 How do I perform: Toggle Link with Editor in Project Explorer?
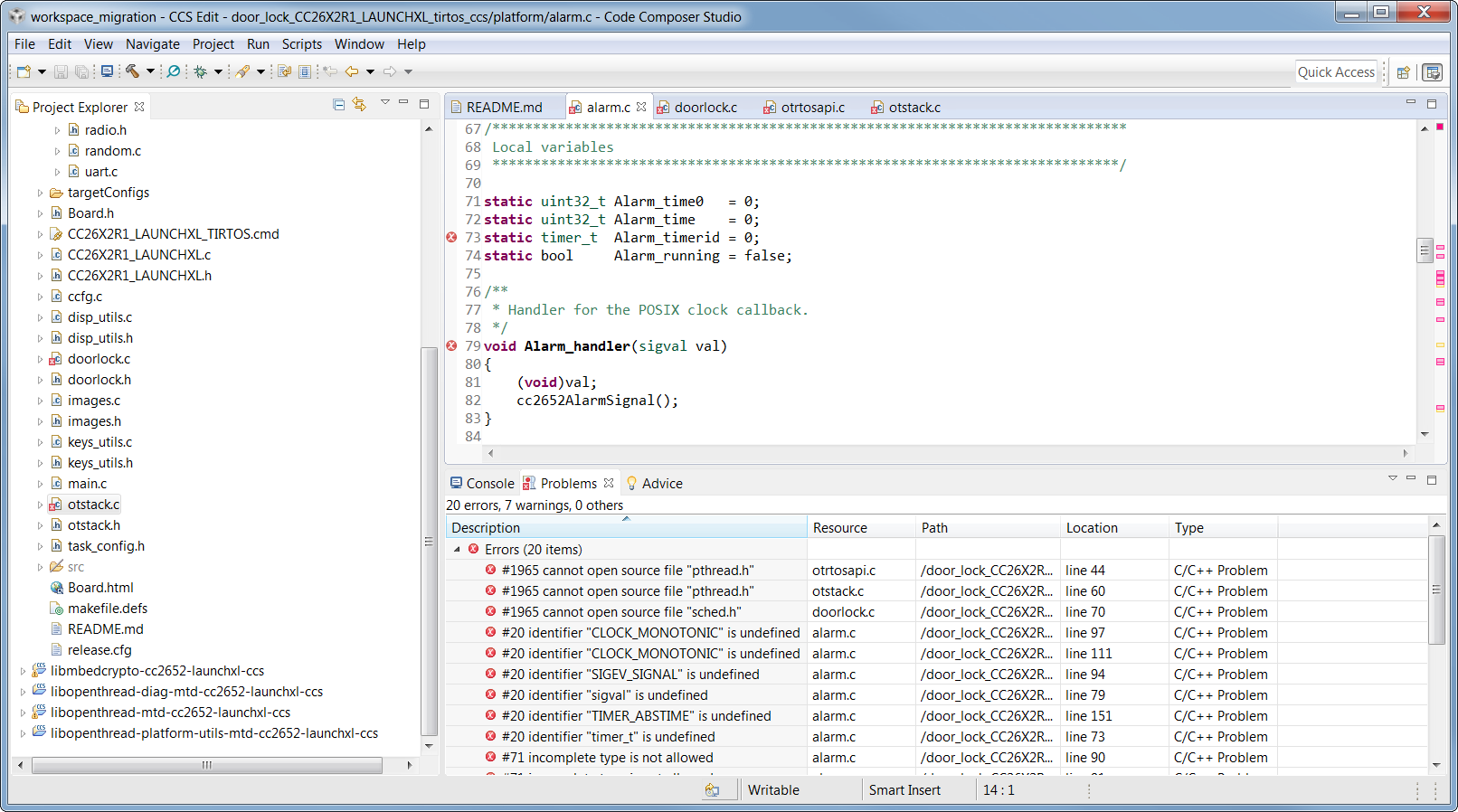[x=360, y=105]
